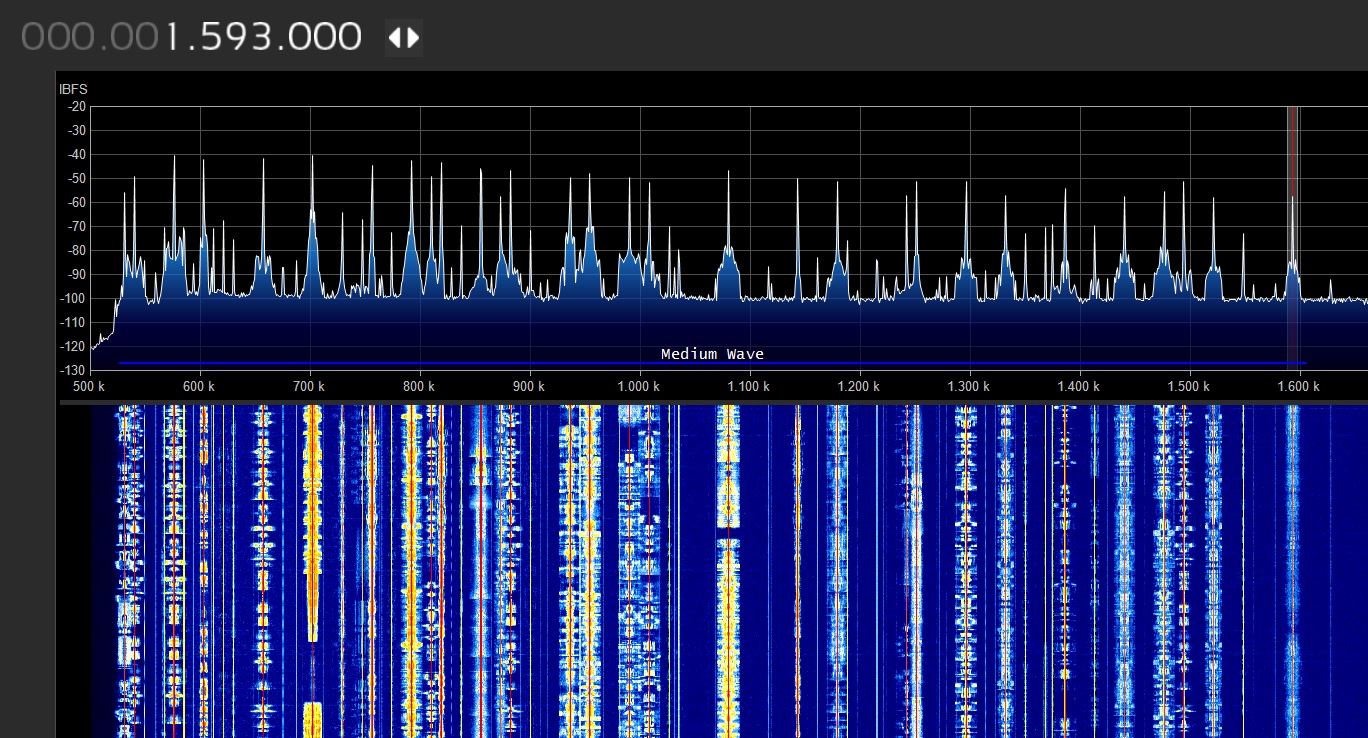Click the '-100' level scale label
This screenshot has width=1368, height=738.
coord(72,299)
